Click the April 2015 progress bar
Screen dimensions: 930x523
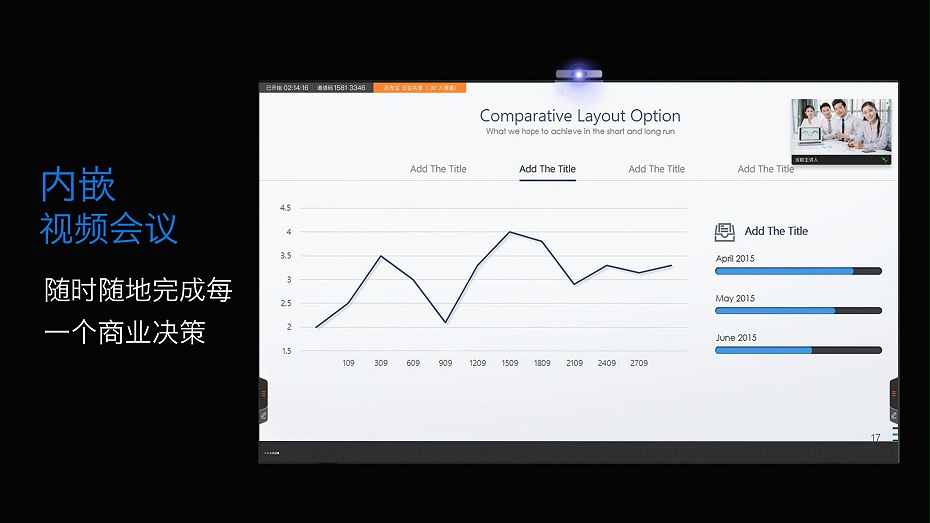(x=798, y=271)
